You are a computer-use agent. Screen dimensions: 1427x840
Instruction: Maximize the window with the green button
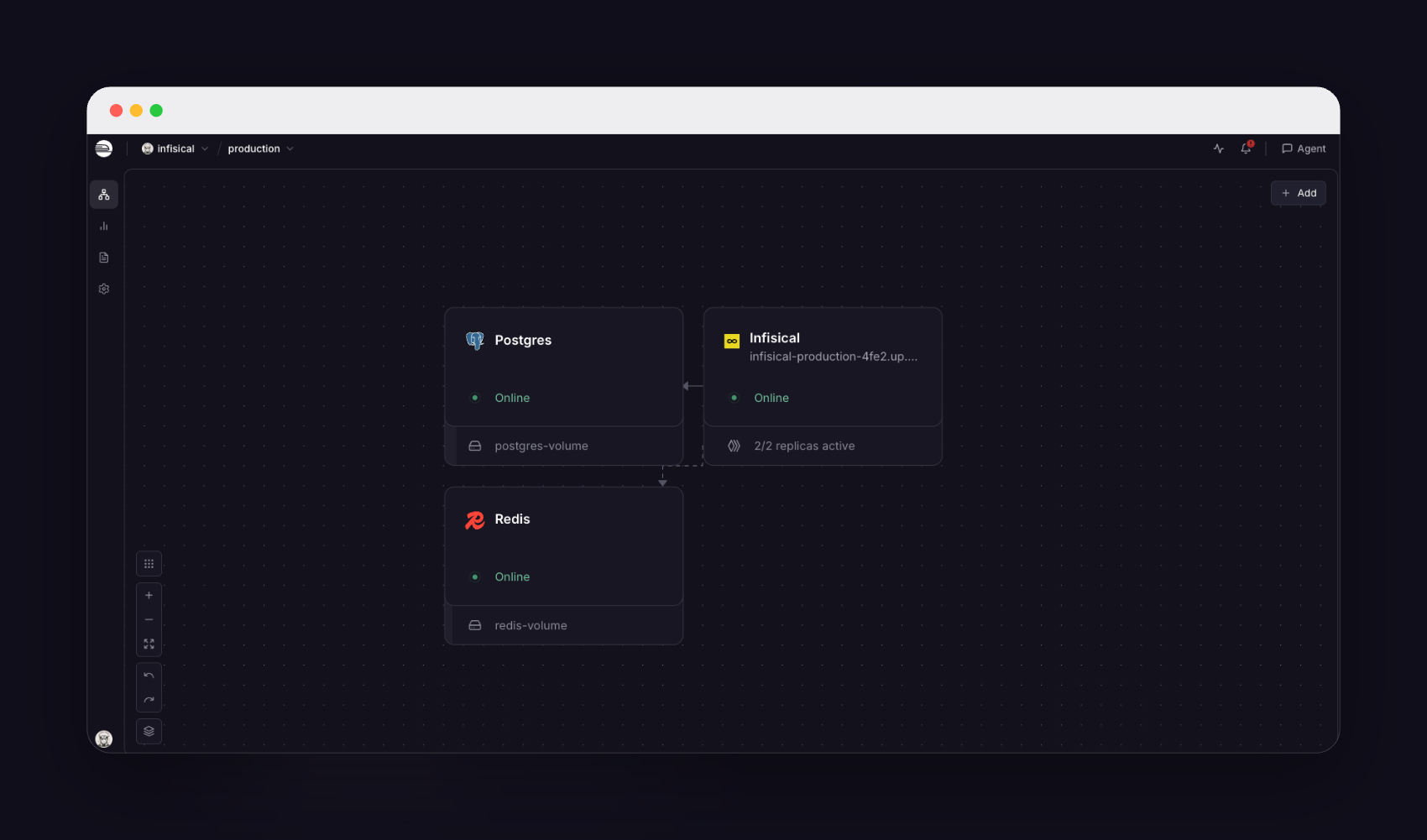coord(156,111)
